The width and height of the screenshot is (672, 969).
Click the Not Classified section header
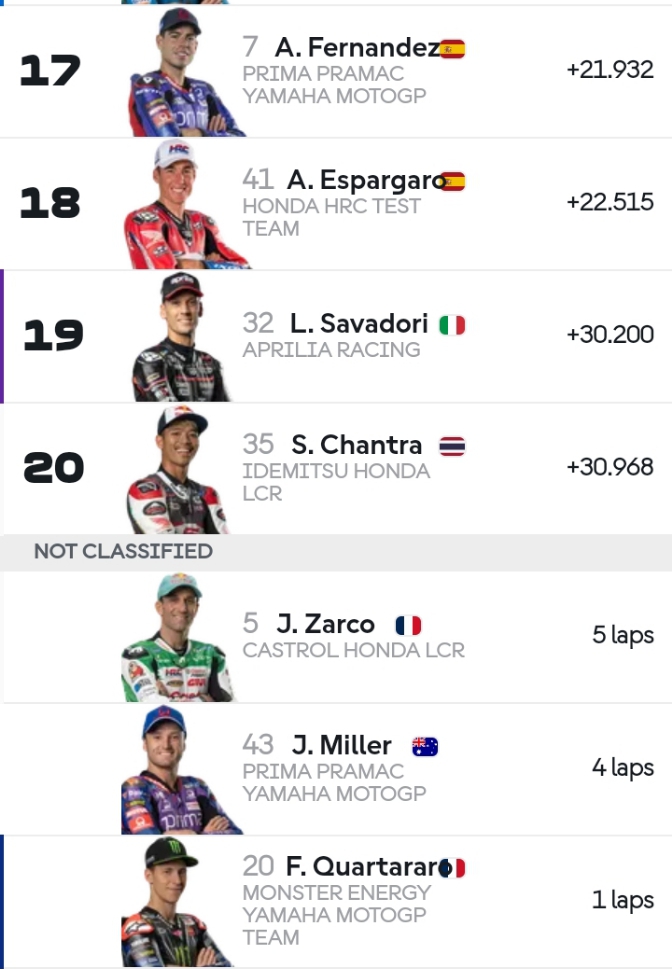point(123,551)
